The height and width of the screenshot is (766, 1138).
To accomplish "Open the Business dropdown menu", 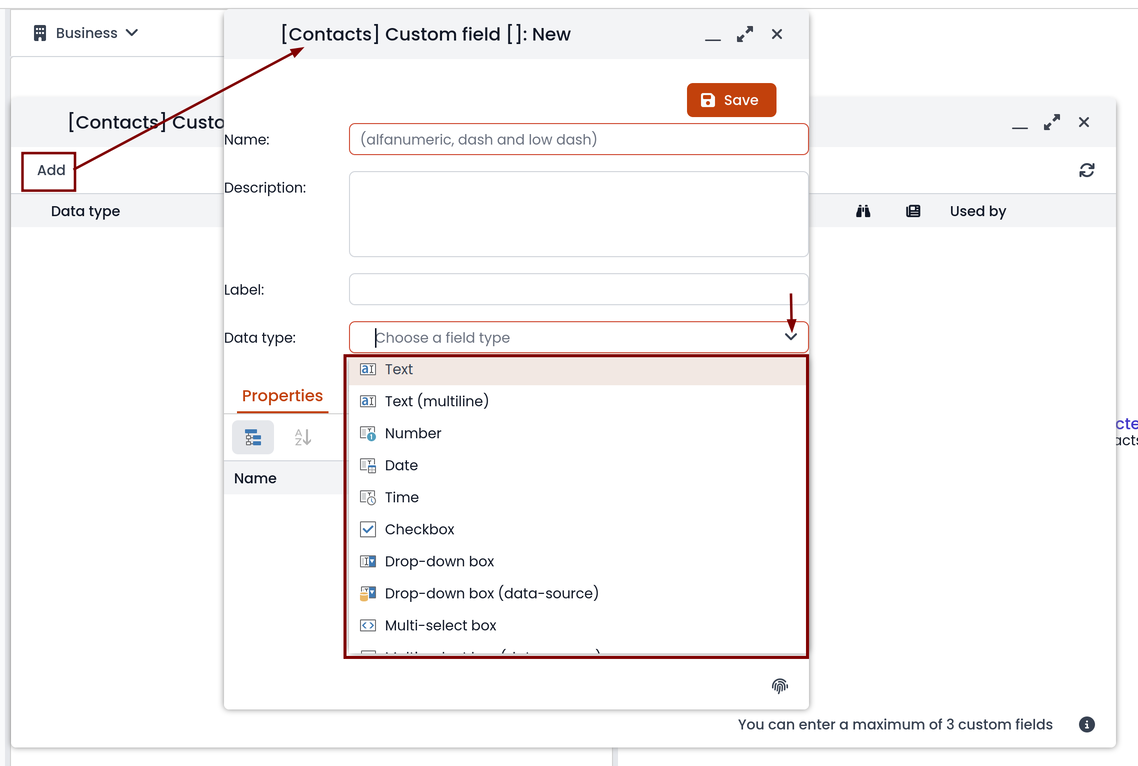I will pos(86,33).
